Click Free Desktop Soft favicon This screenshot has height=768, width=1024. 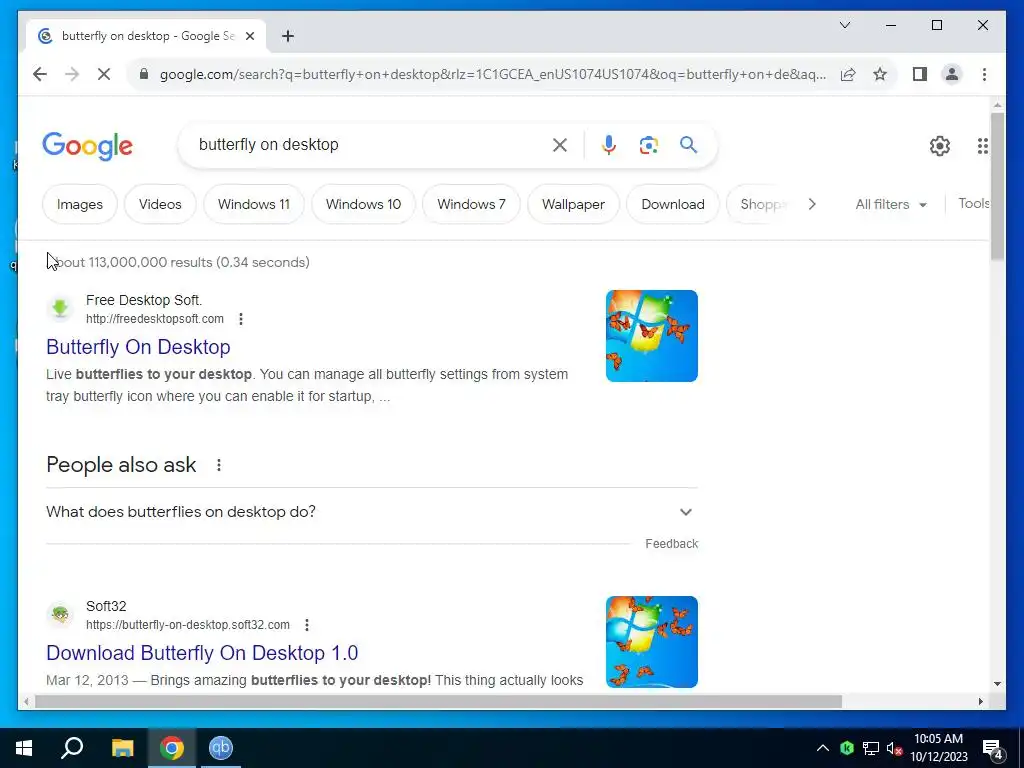pyautogui.click(x=60, y=308)
